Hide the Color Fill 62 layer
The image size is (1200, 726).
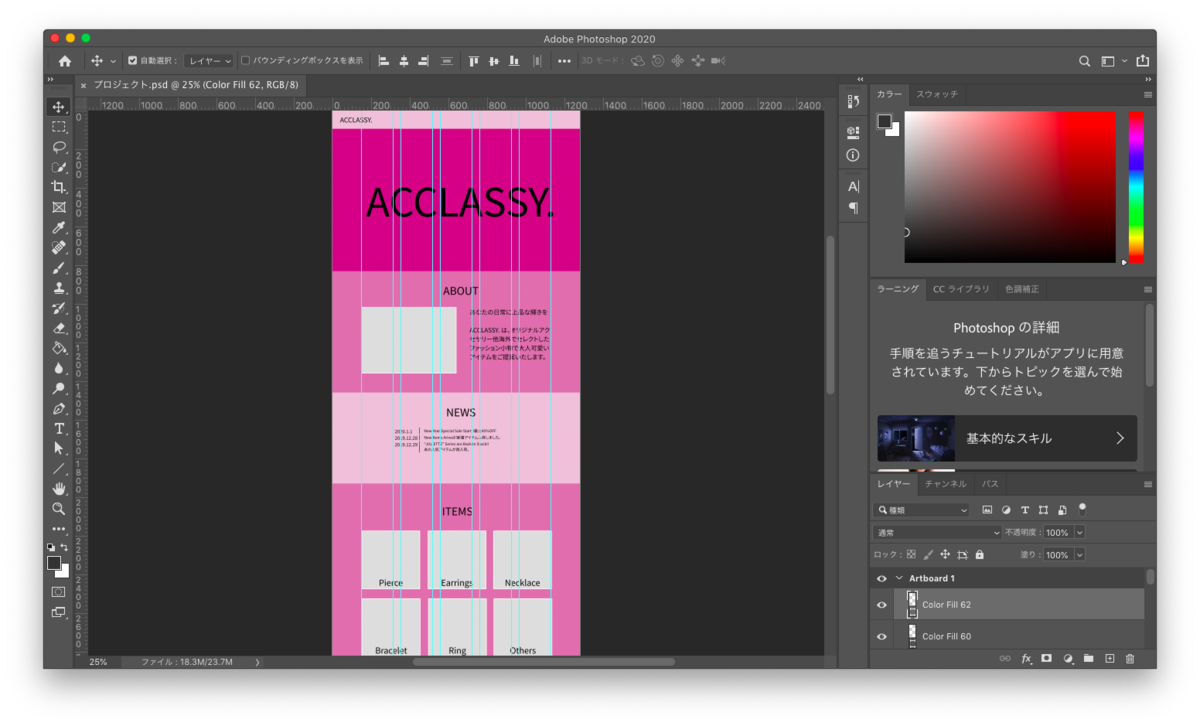tap(881, 605)
